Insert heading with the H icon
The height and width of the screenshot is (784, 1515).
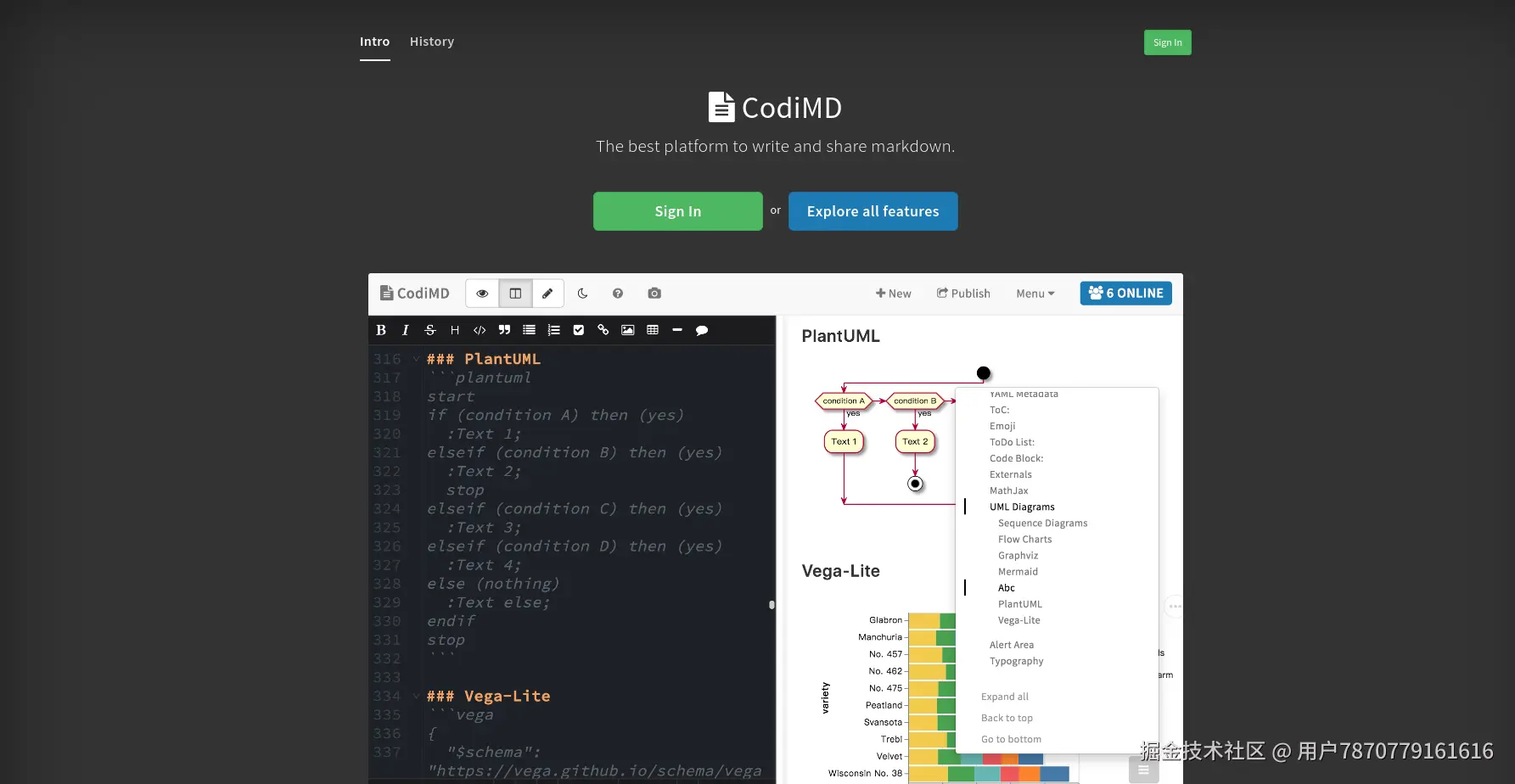[x=455, y=330]
